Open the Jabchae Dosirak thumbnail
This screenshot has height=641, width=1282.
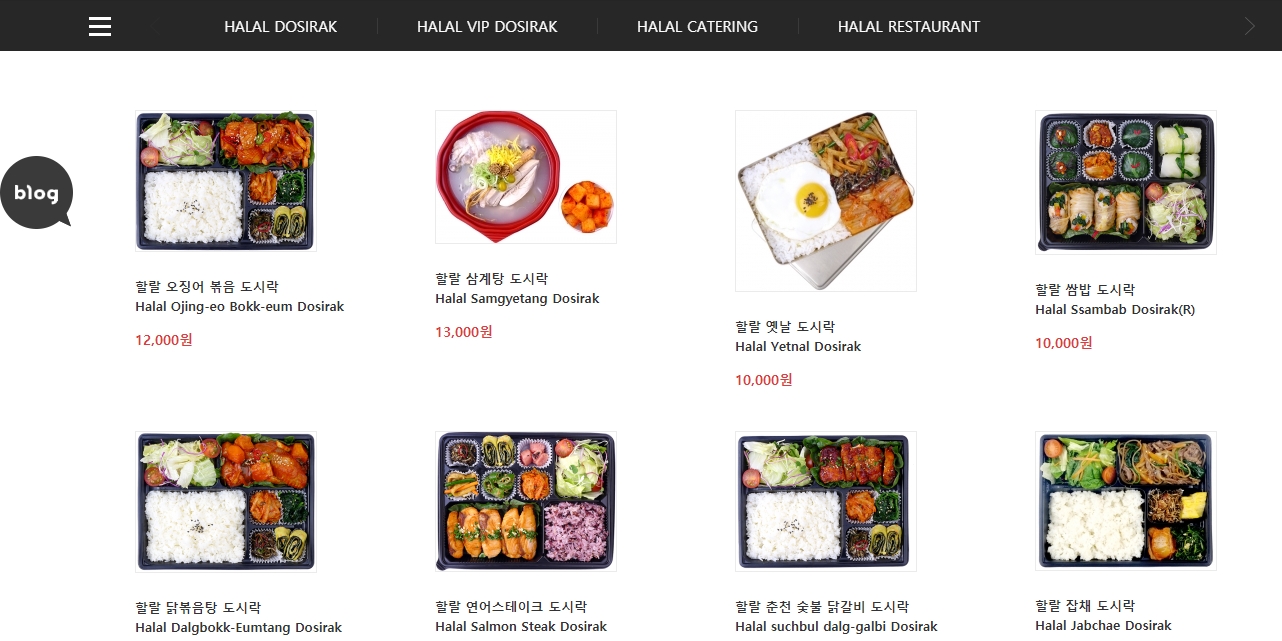click(1126, 501)
